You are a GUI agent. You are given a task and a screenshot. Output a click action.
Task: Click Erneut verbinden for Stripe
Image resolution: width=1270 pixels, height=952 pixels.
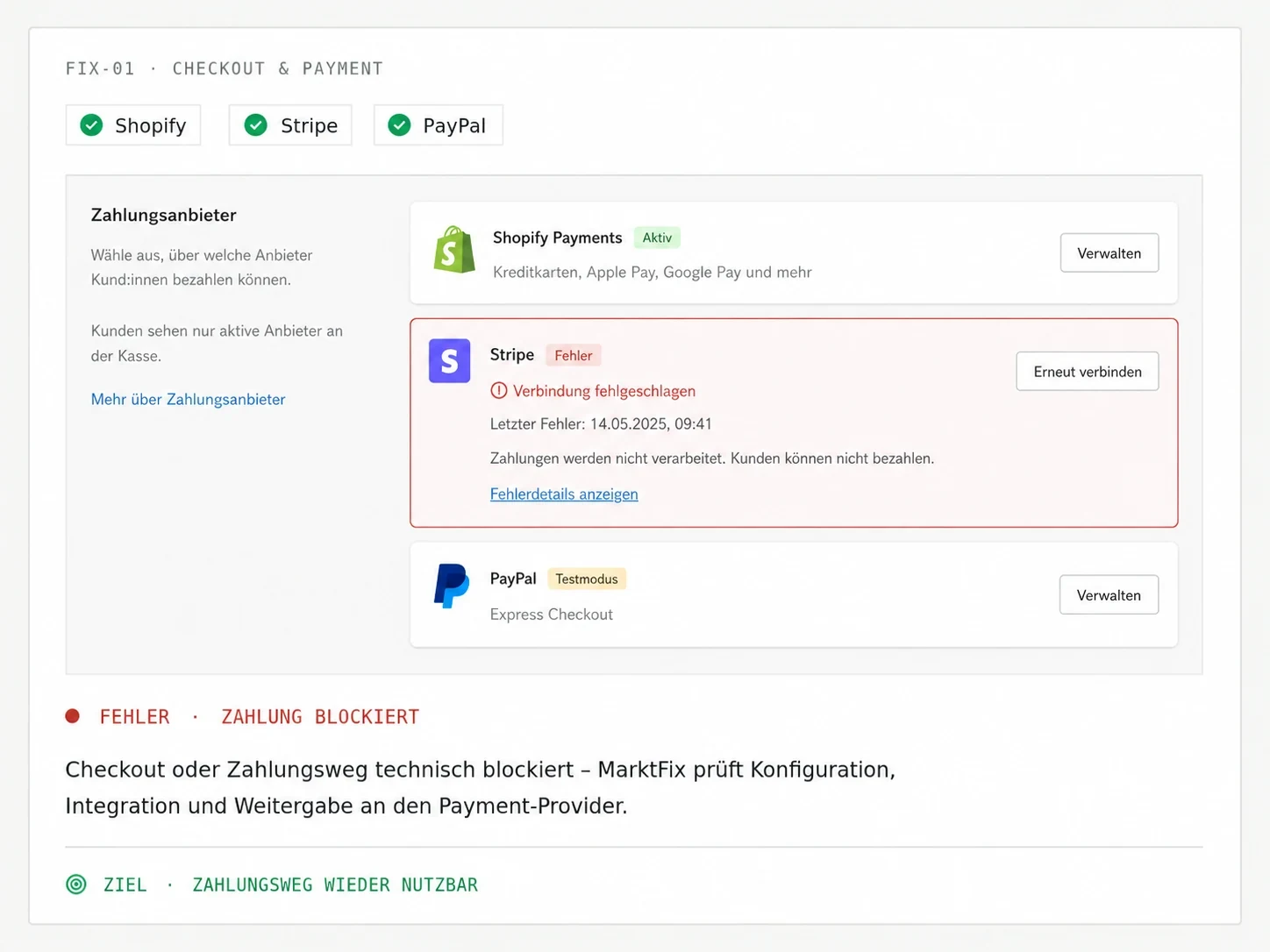click(1088, 371)
